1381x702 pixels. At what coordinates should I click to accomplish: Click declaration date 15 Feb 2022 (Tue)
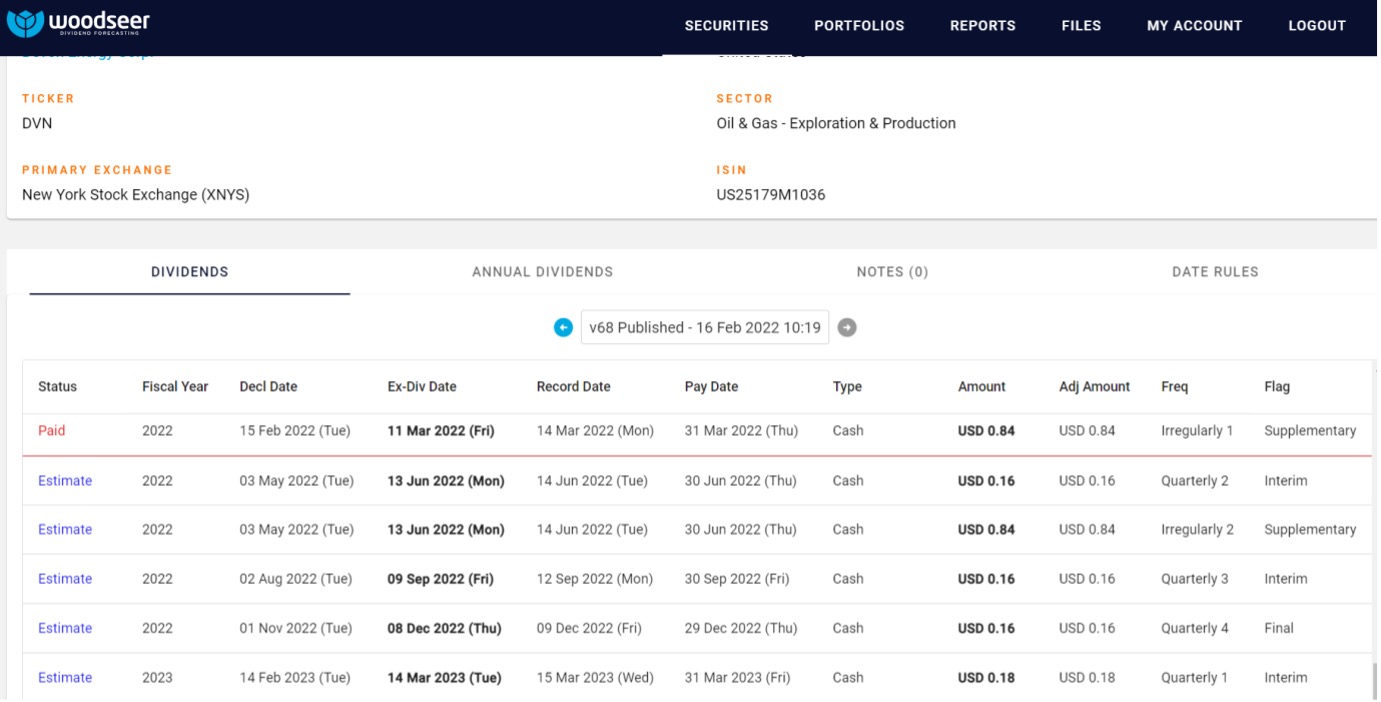pyautogui.click(x=295, y=431)
